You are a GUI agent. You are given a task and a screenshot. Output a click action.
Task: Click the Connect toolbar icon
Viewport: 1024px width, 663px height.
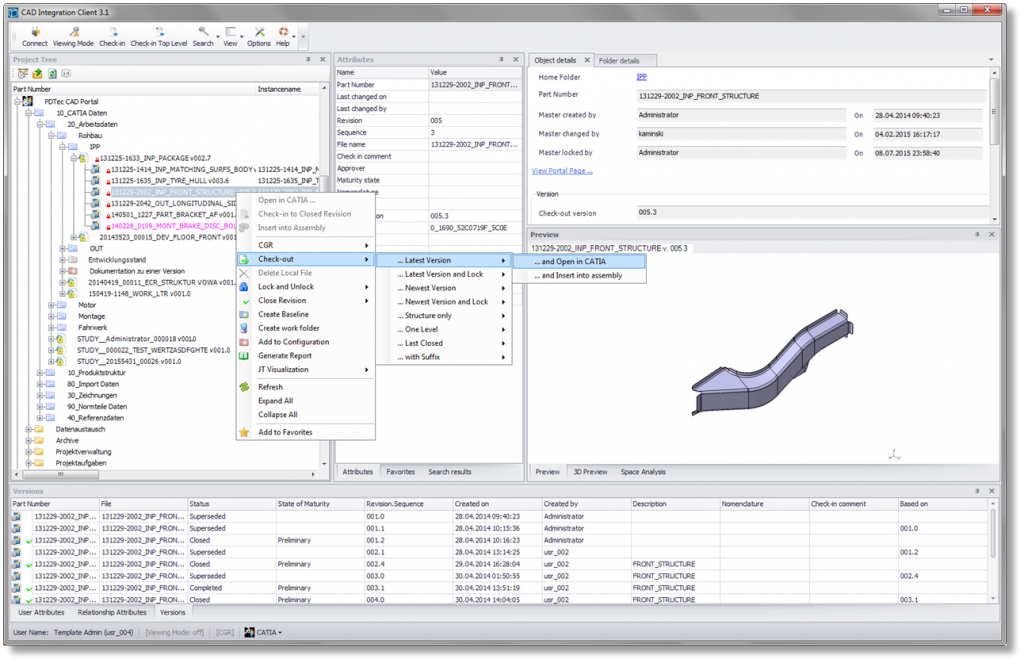point(34,32)
